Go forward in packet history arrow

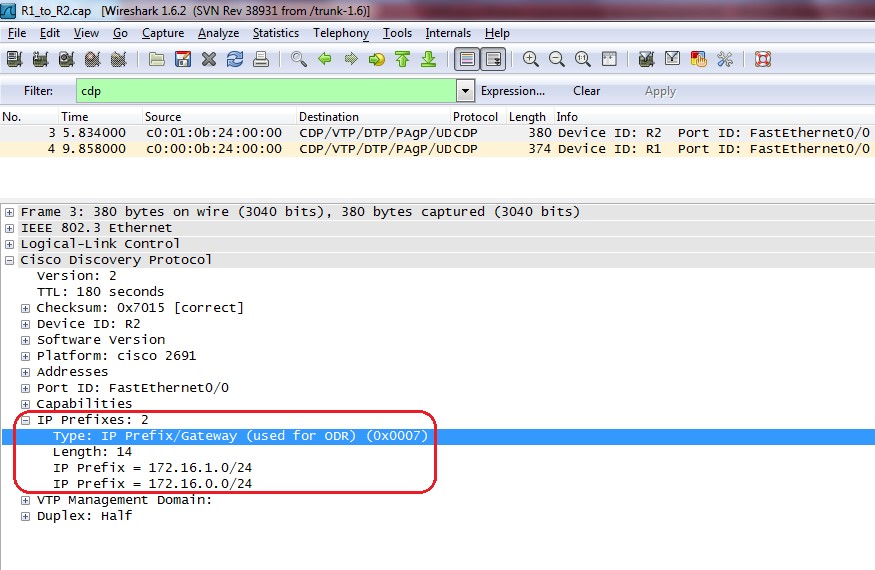pyautogui.click(x=351, y=59)
